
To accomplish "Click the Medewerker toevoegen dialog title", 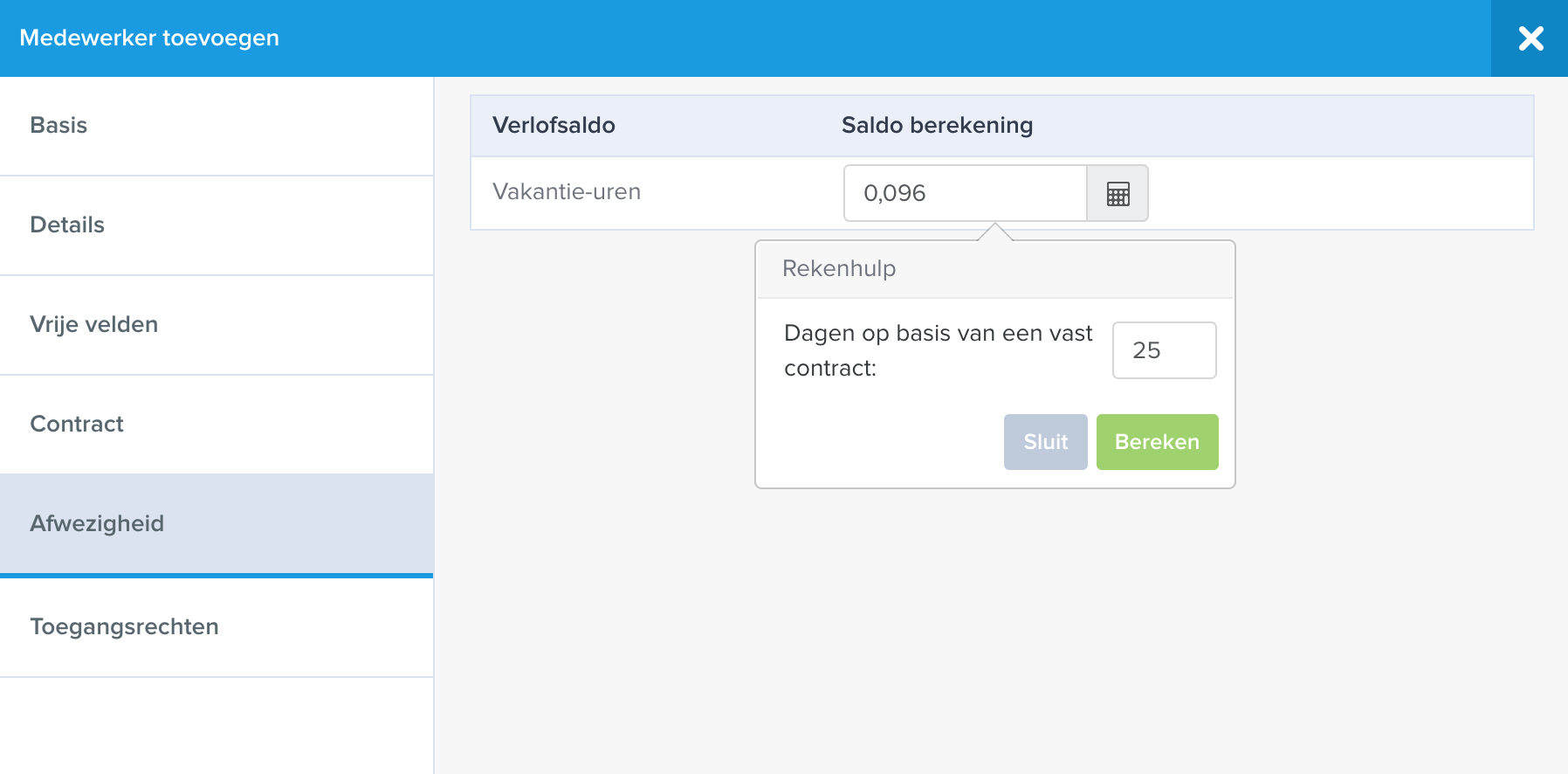I will click(x=149, y=38).
